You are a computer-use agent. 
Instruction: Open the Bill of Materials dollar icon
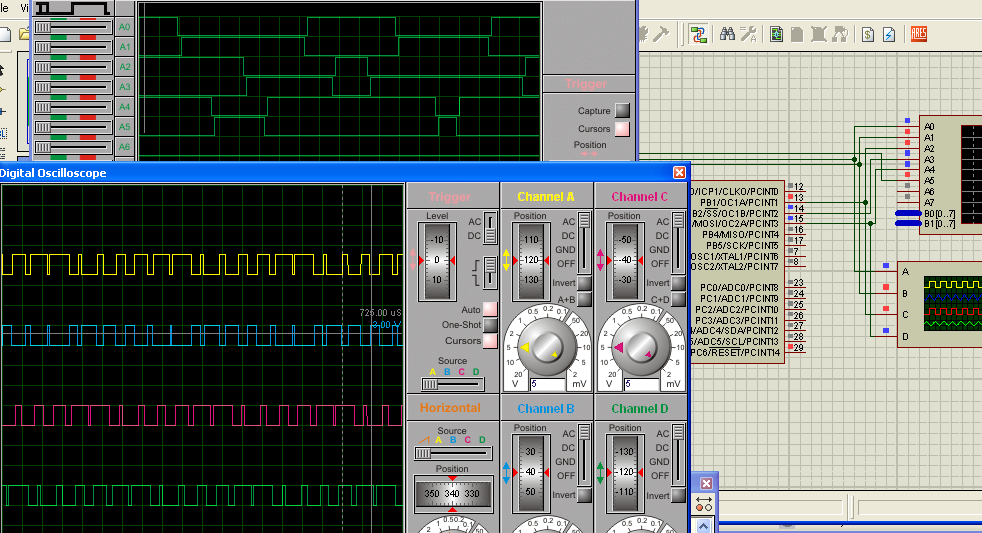click(x=867, y=34)
